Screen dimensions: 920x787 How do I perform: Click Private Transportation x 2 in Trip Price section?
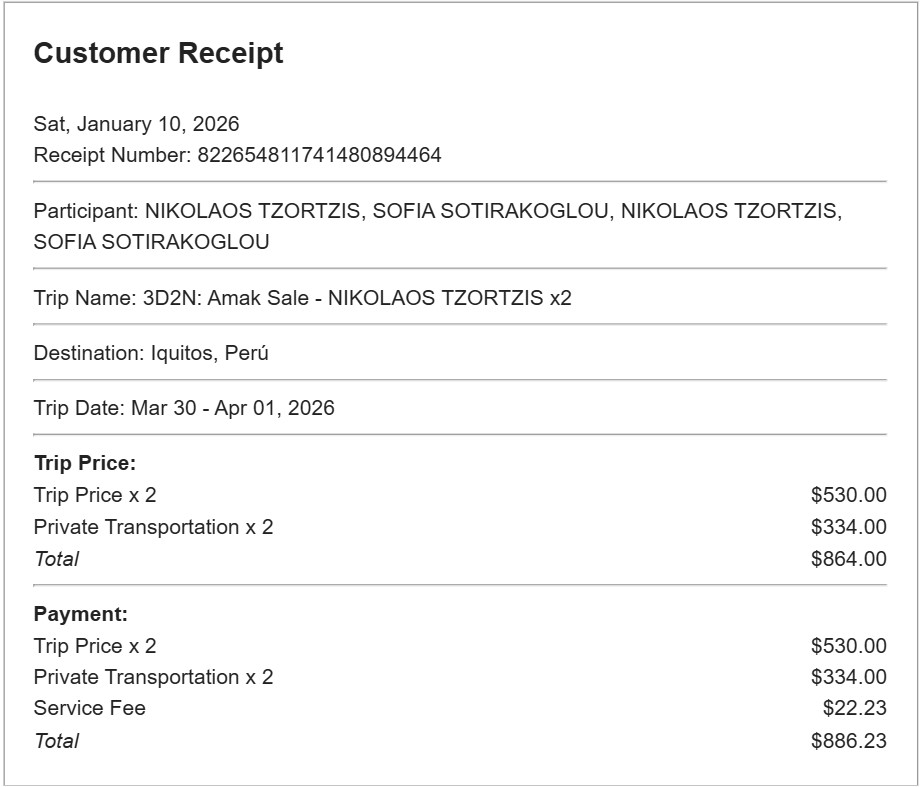coord(153,527)
